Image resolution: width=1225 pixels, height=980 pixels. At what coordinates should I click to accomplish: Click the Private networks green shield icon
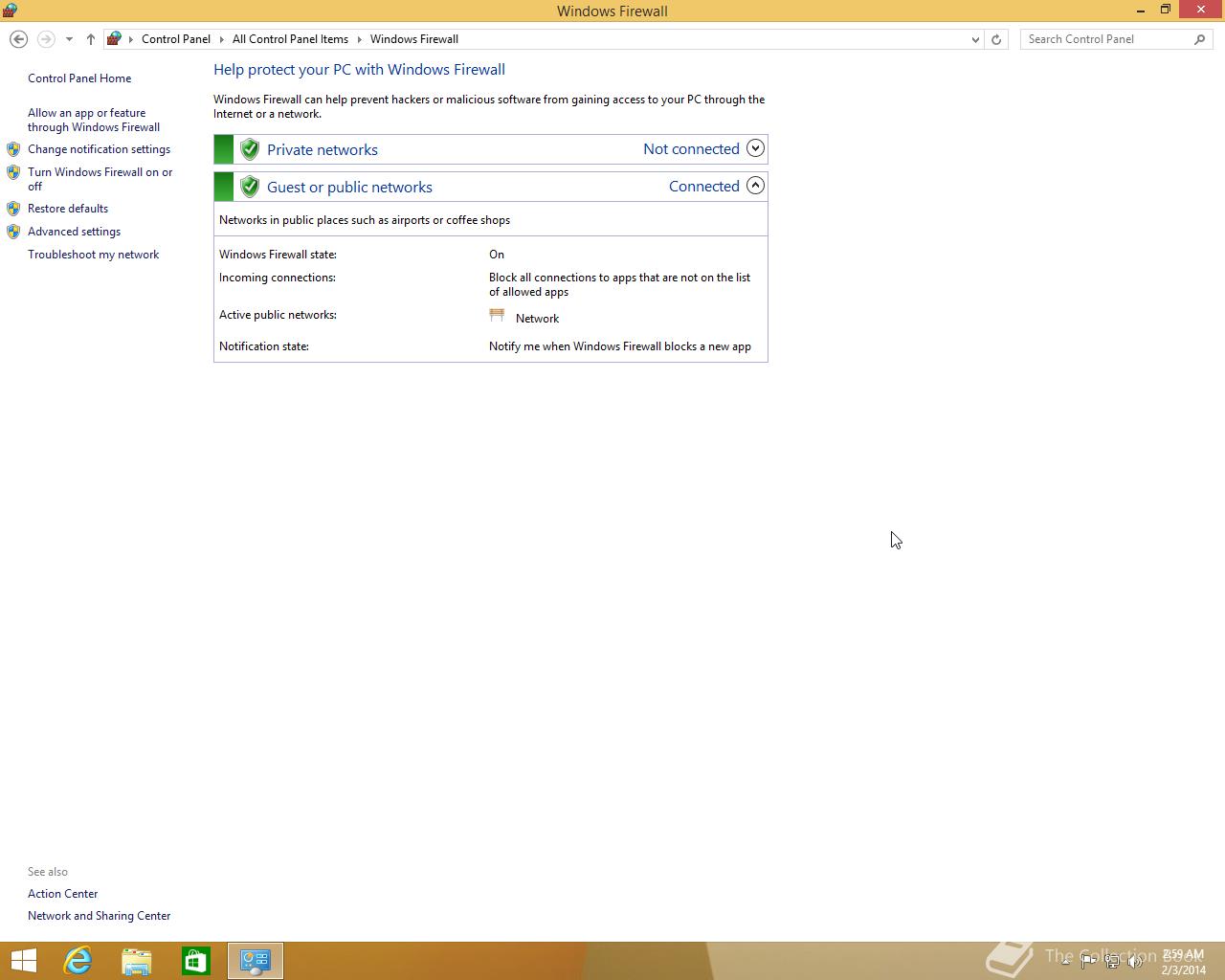(x=250, y=149)
